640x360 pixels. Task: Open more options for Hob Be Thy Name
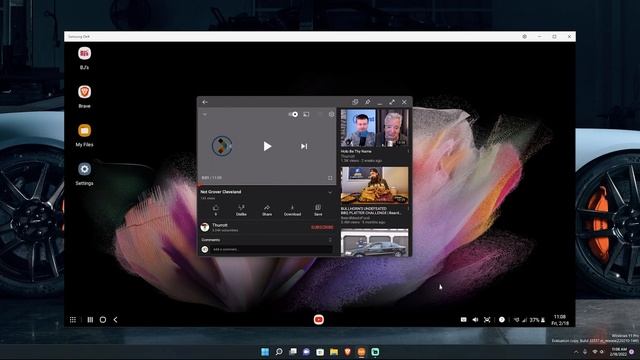(408, 151)
